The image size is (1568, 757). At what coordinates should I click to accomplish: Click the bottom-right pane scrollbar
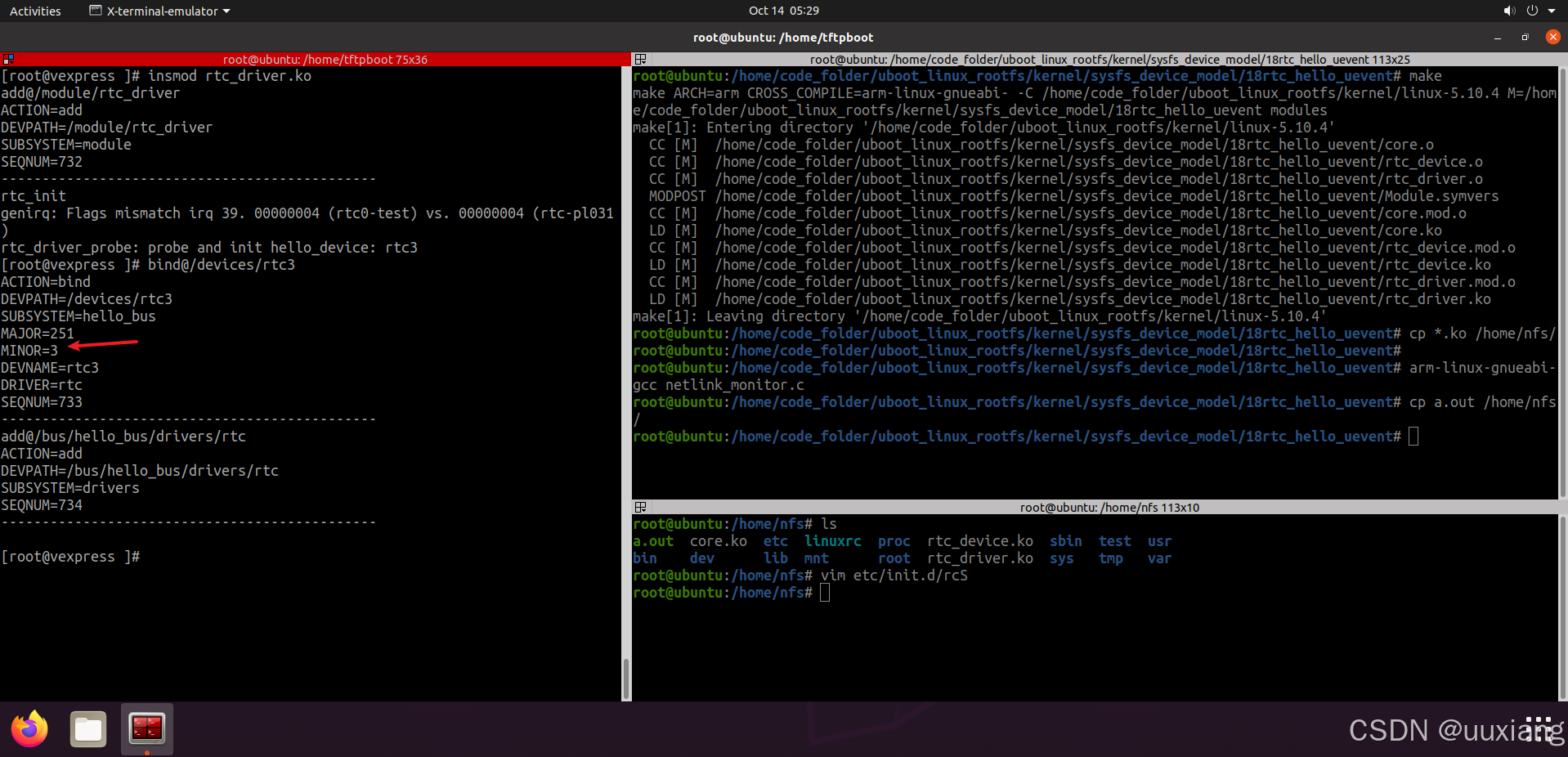(x=1563, y=607)
